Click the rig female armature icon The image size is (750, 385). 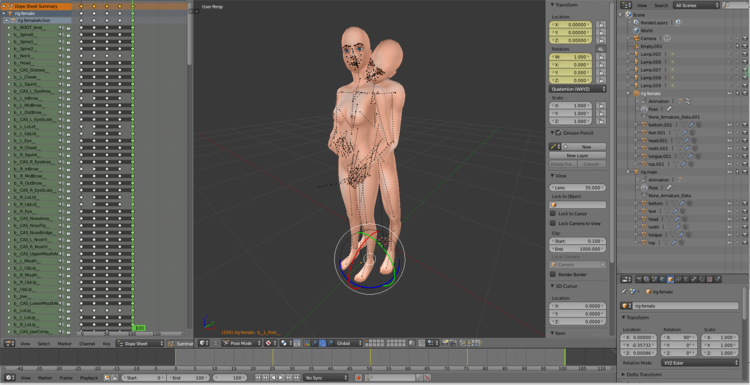tap(636, 93)
